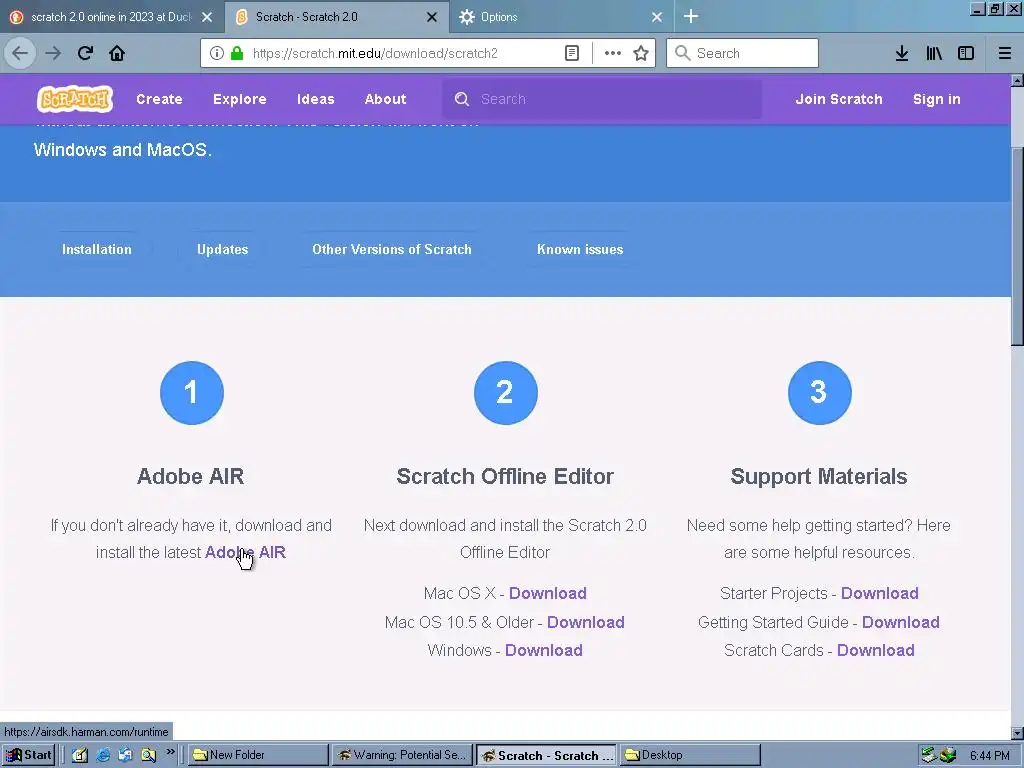
Task: Open the Ideas menu item
Action: pos(315,99)
